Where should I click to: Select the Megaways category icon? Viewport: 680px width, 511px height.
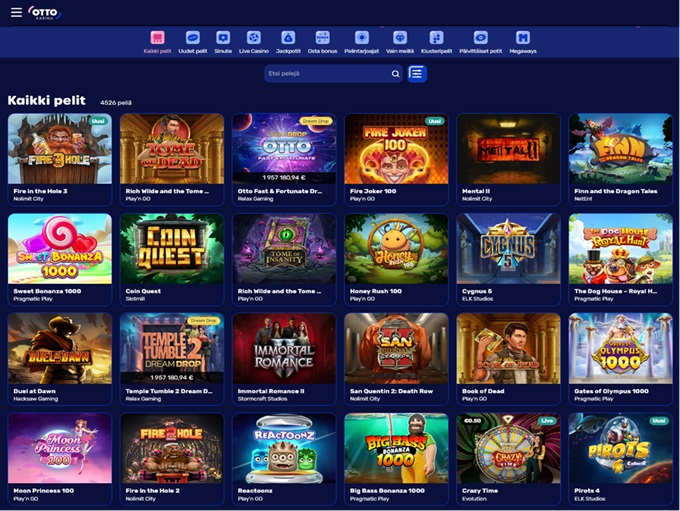[x=523, y=38]
